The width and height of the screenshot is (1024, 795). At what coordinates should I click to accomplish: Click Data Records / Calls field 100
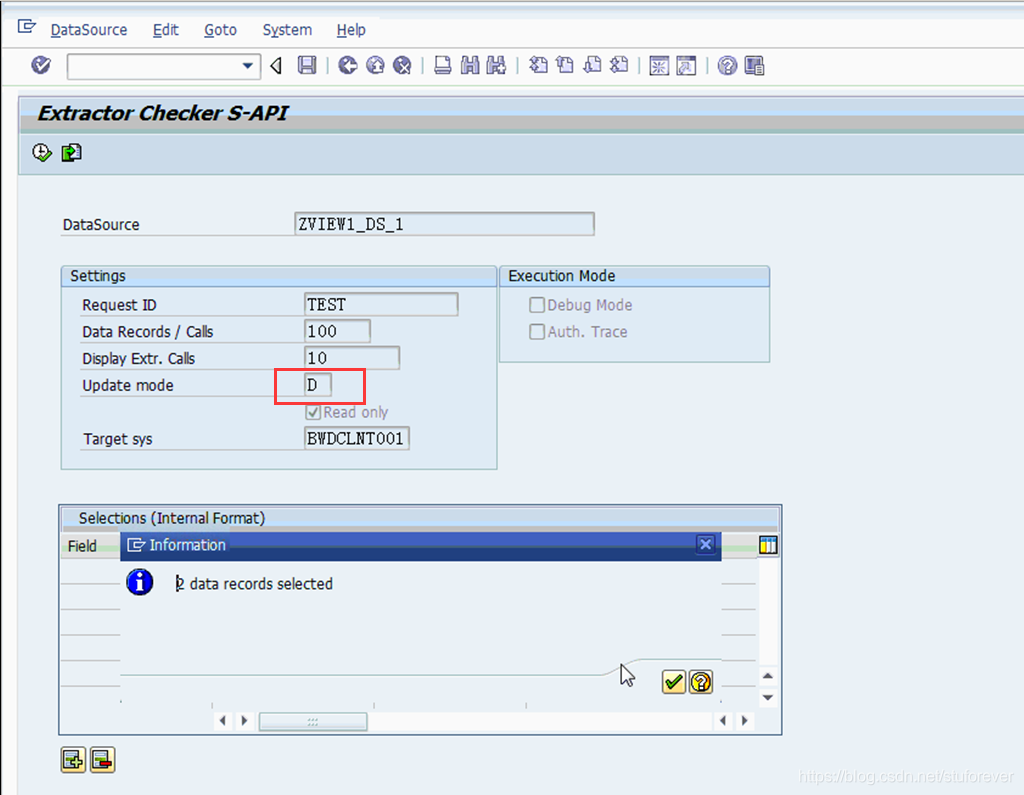coord(337,331)
